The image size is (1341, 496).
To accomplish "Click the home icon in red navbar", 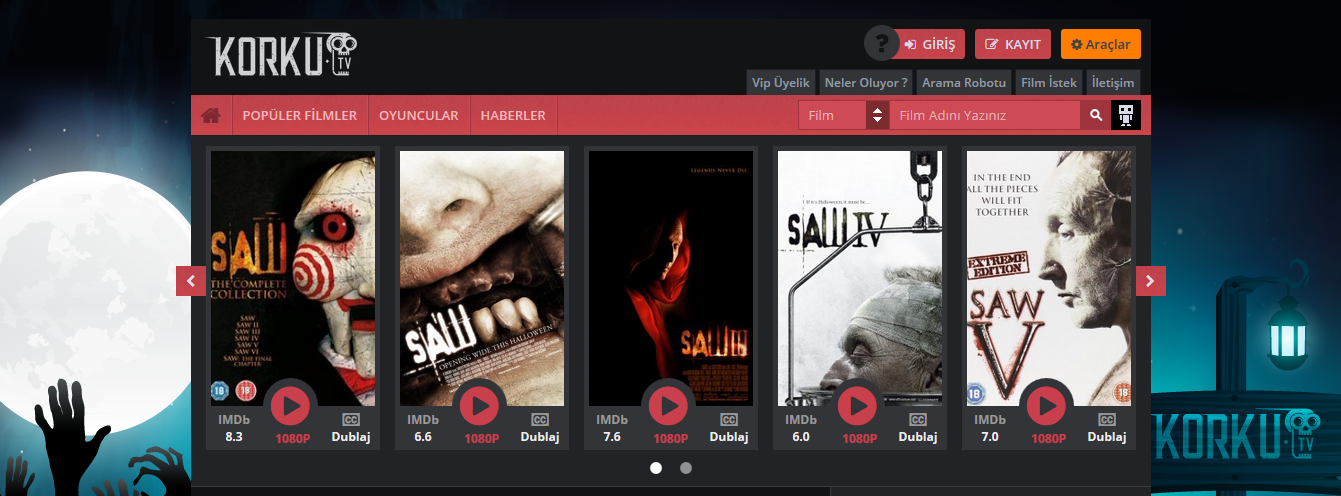I will [x=211, y=115].
